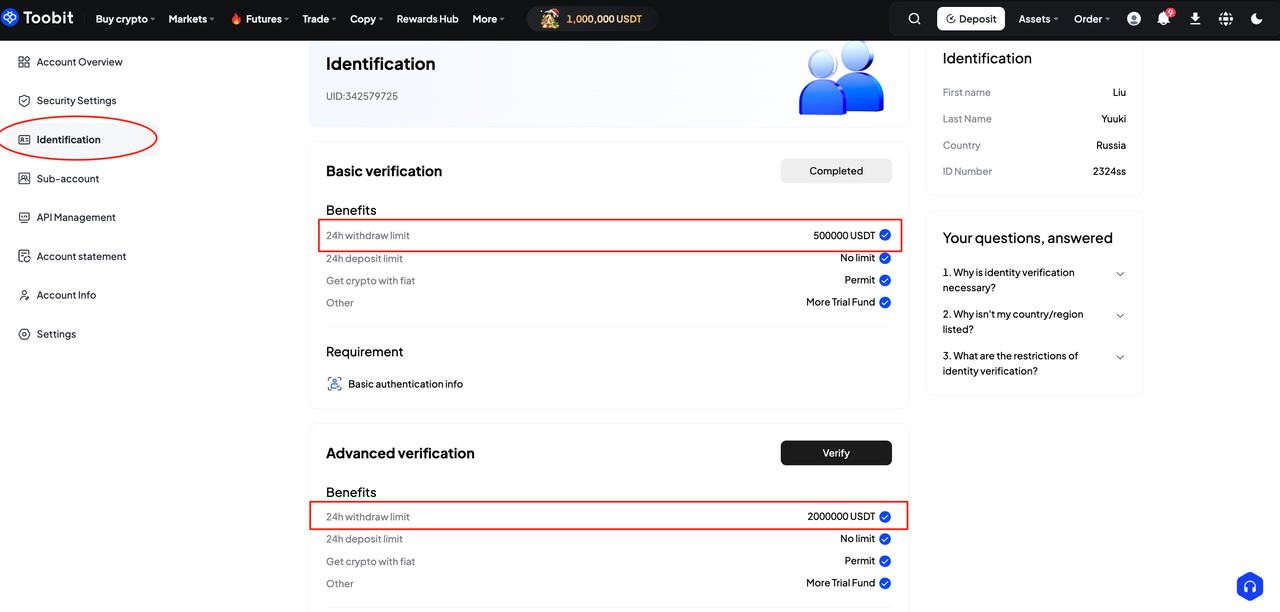Open Account Info page
Viewport: 1280px width, 612px height.
pyautogui.click(x=66, y=295)
